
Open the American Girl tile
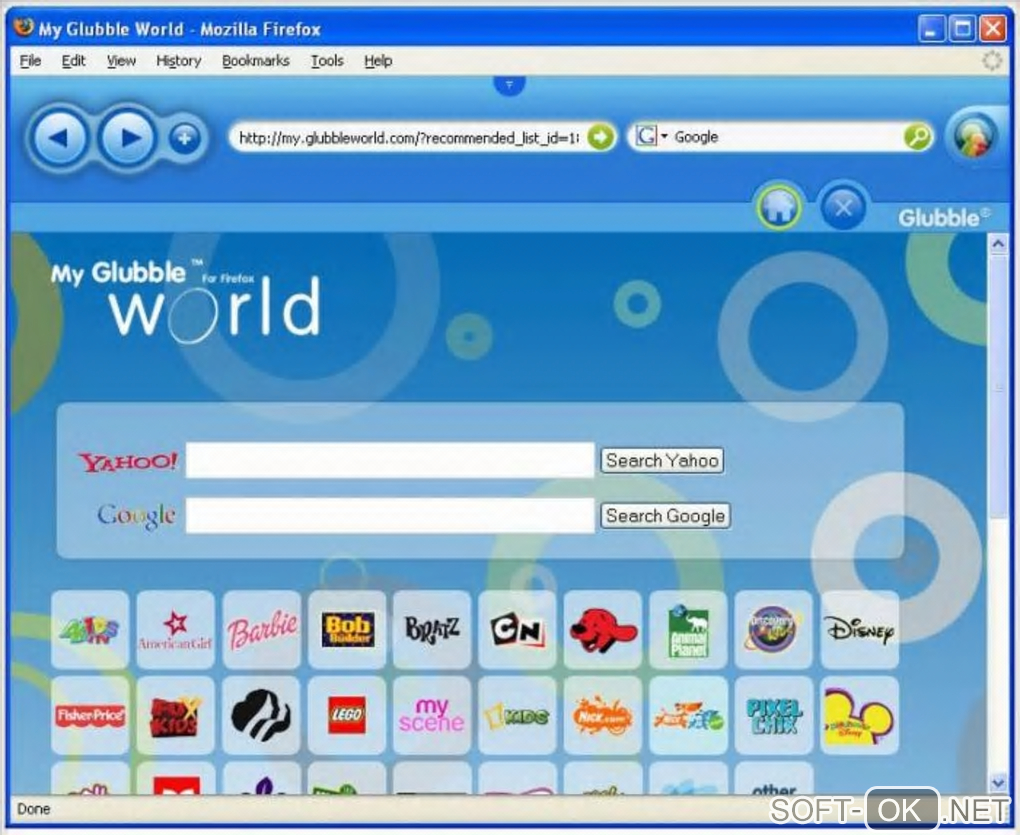click(176, 630)
